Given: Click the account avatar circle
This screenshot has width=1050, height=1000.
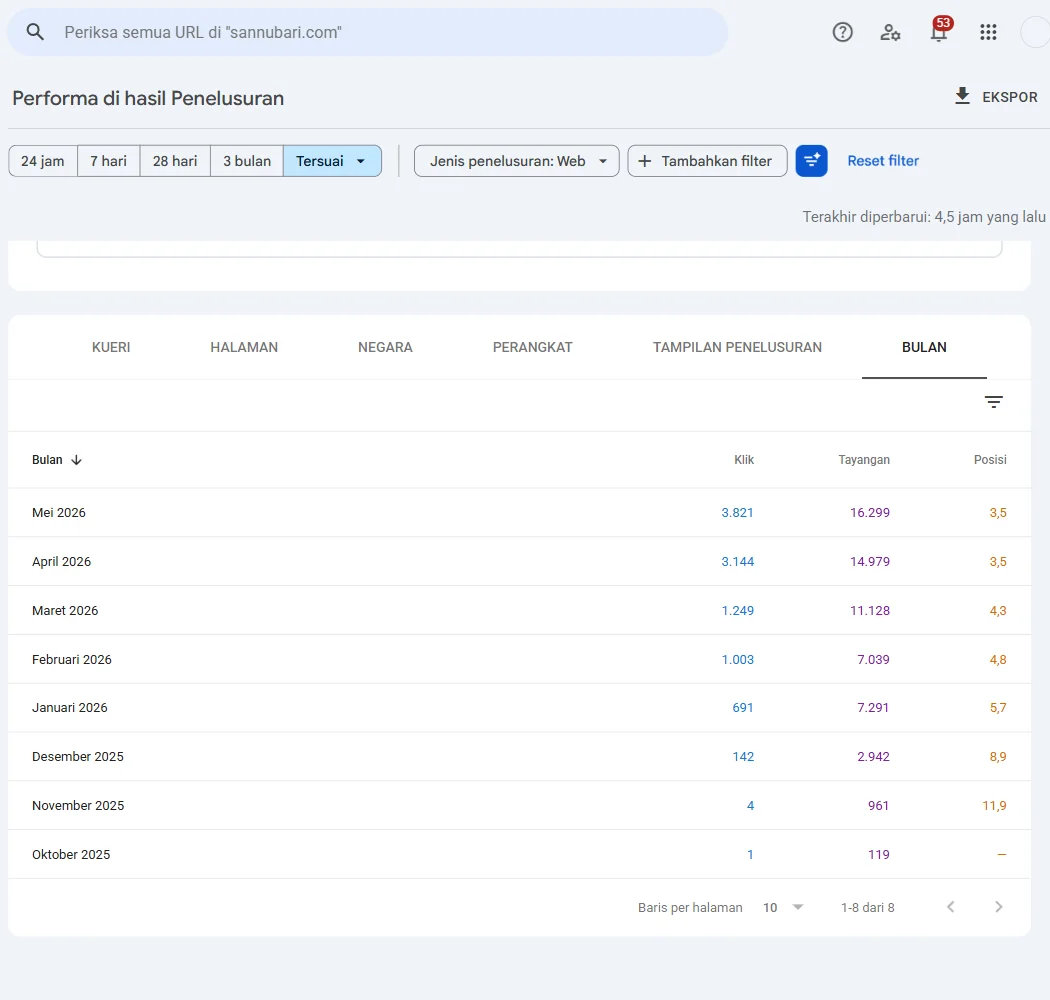Looking at the screenshot, I should [1035, 32].
